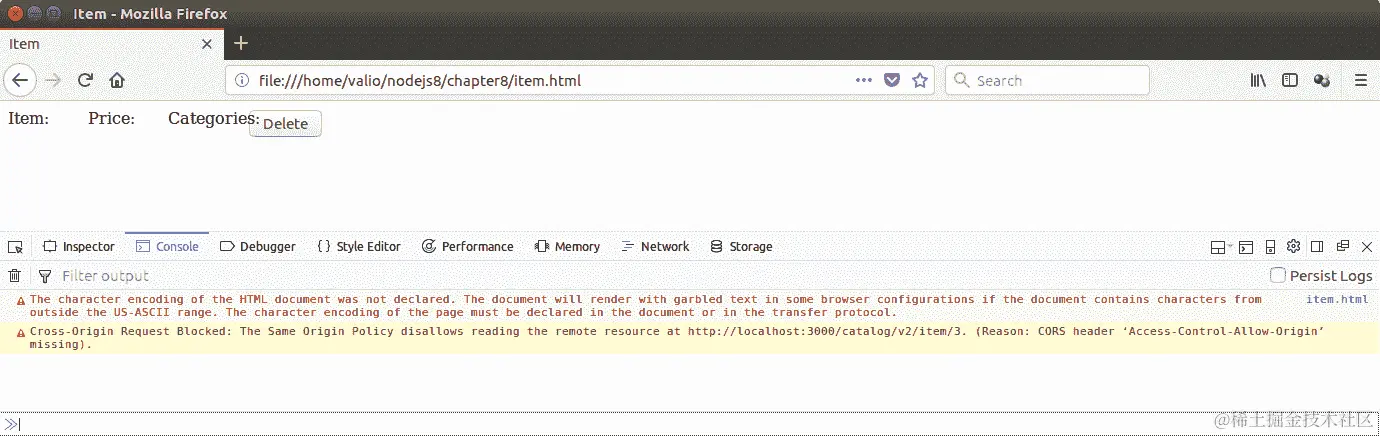
Task: Enable Persist Logs checkbox
Action: (x=1277, y=276)
